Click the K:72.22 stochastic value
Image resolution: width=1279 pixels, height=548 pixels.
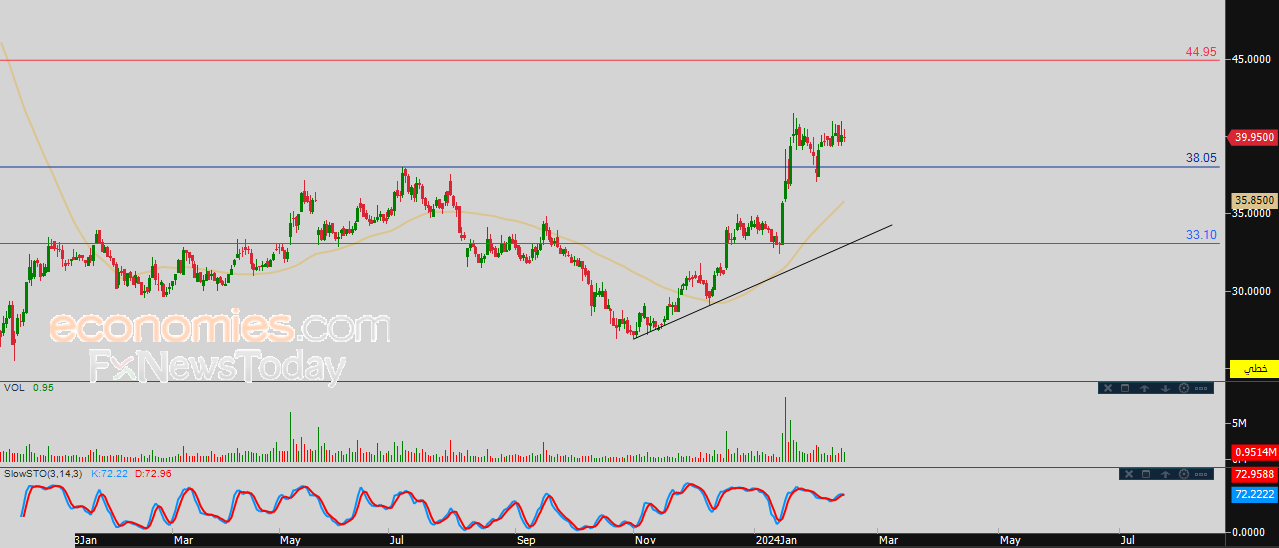[109, 474]
